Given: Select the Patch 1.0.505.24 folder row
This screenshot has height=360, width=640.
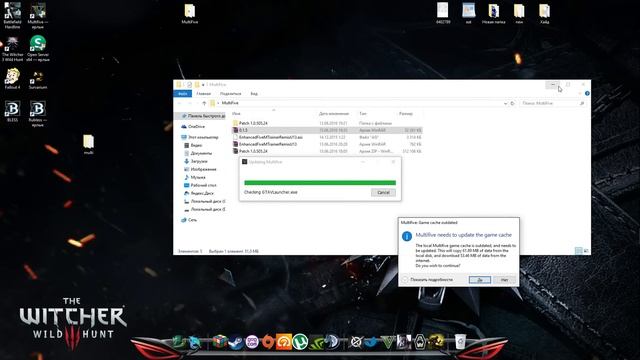Looking at the screenshot, I should coord(327,123).
